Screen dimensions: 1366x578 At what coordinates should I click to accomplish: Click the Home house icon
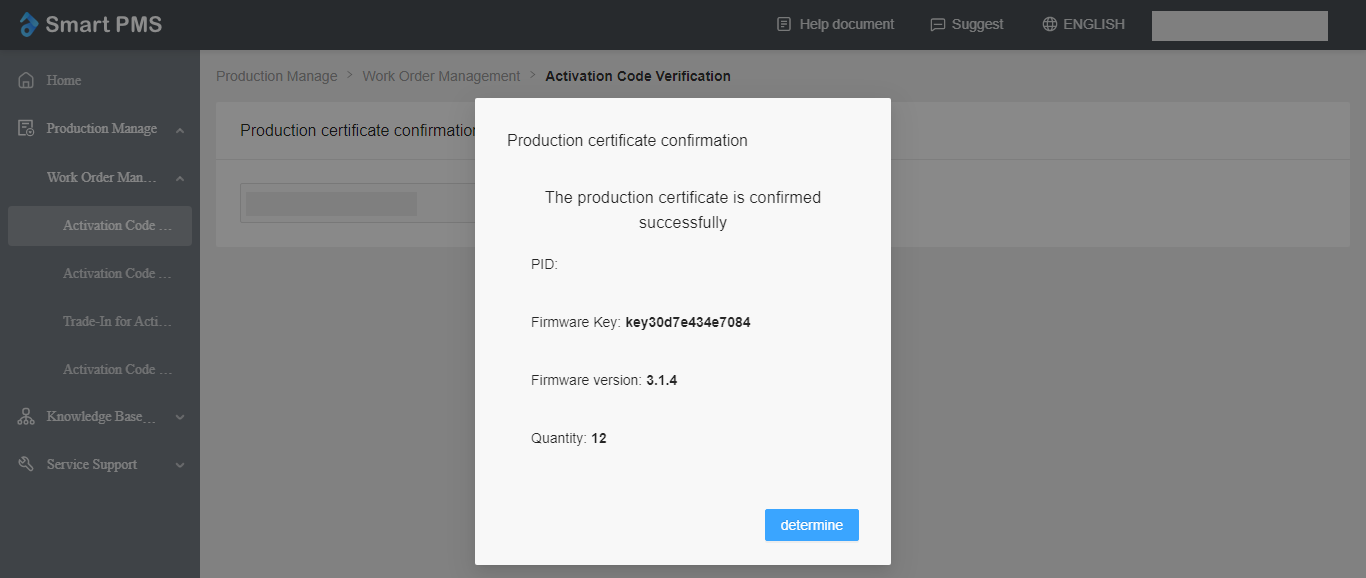pos(27,80)
